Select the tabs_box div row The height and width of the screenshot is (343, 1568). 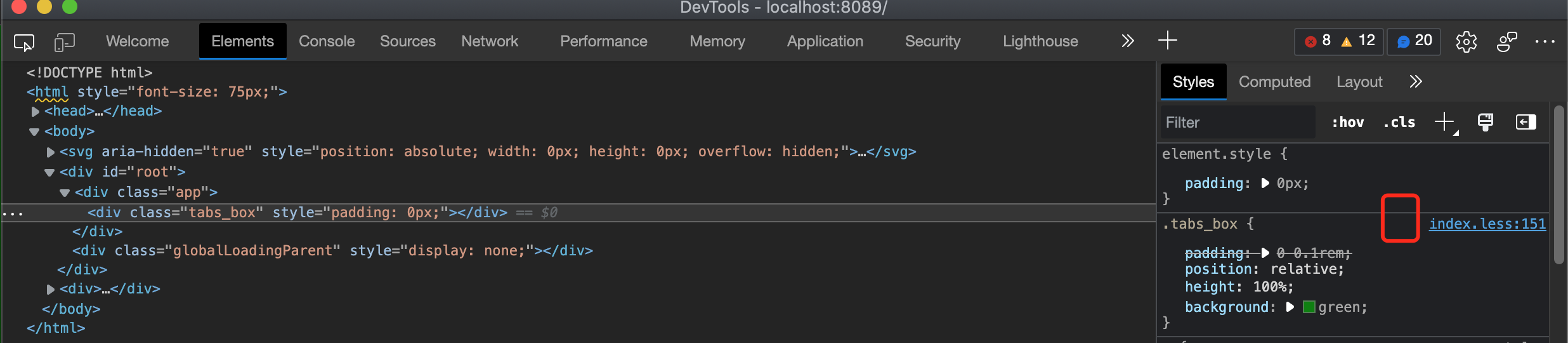coord(578,212)
